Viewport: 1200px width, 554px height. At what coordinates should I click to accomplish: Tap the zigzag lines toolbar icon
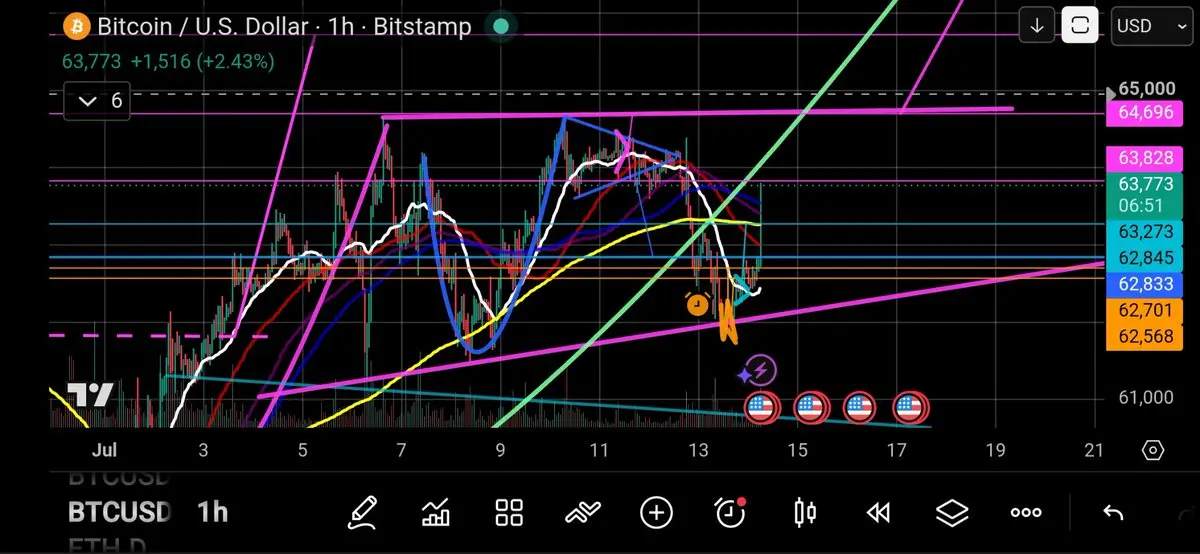tap(583, 513)
